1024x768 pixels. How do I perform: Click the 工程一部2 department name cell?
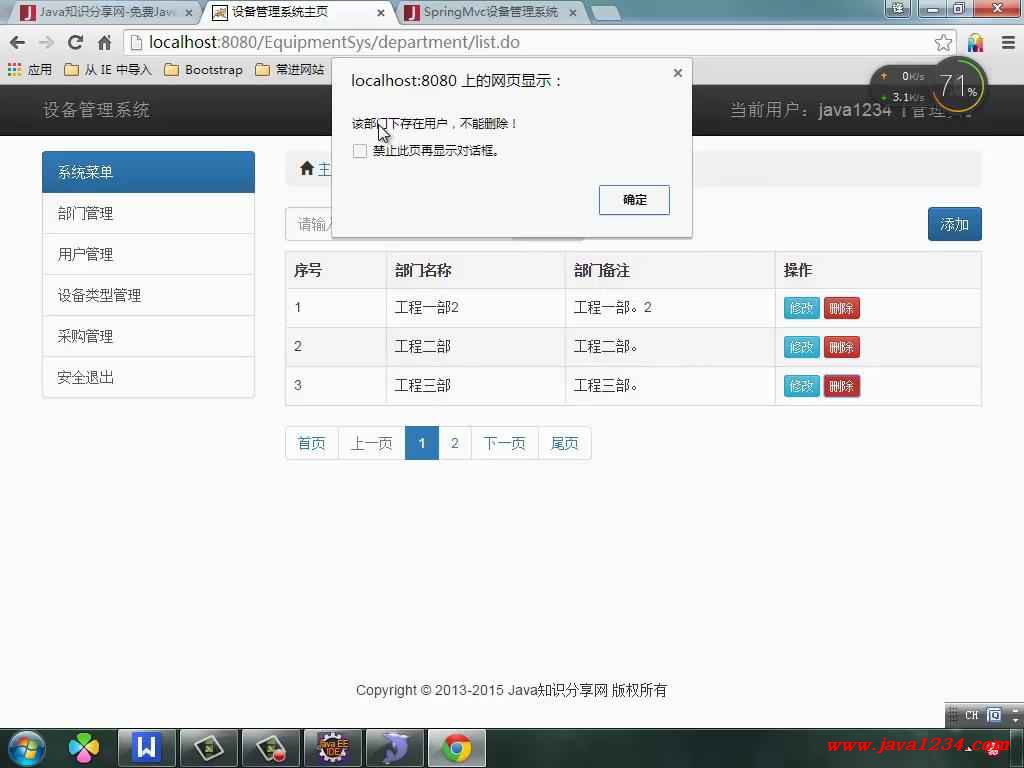click(475, 308)
